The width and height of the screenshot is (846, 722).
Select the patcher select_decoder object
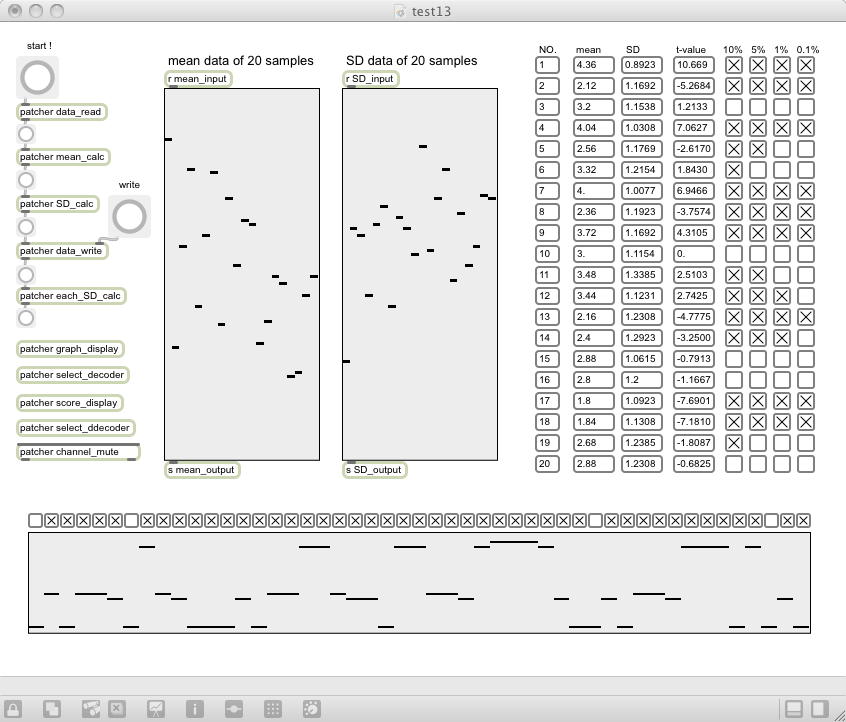pyautogui.click(x=73, y=375)
